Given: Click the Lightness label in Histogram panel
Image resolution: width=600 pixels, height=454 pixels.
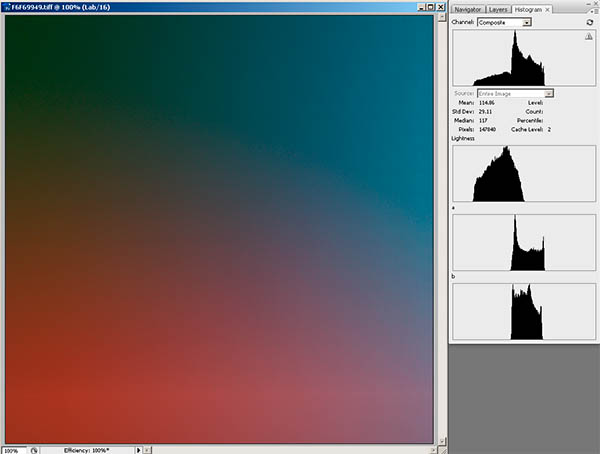Looking at the screenshot, I should (463, 138).
